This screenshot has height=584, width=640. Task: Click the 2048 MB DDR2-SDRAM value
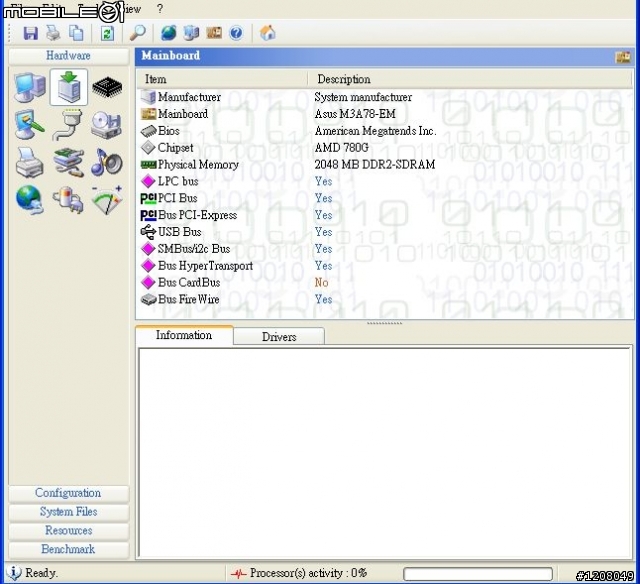click(375, 164)
